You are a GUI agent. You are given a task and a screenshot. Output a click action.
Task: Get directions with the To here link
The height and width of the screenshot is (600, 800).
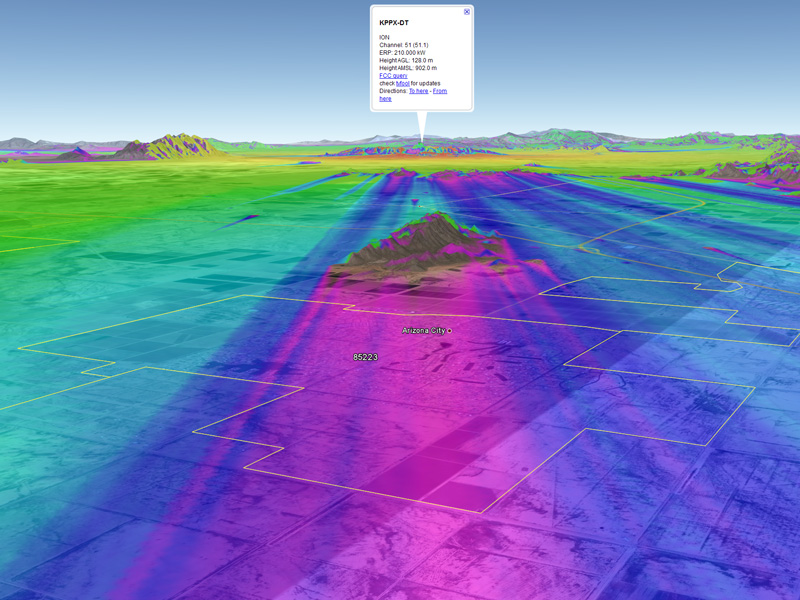[x=418, y=91]
